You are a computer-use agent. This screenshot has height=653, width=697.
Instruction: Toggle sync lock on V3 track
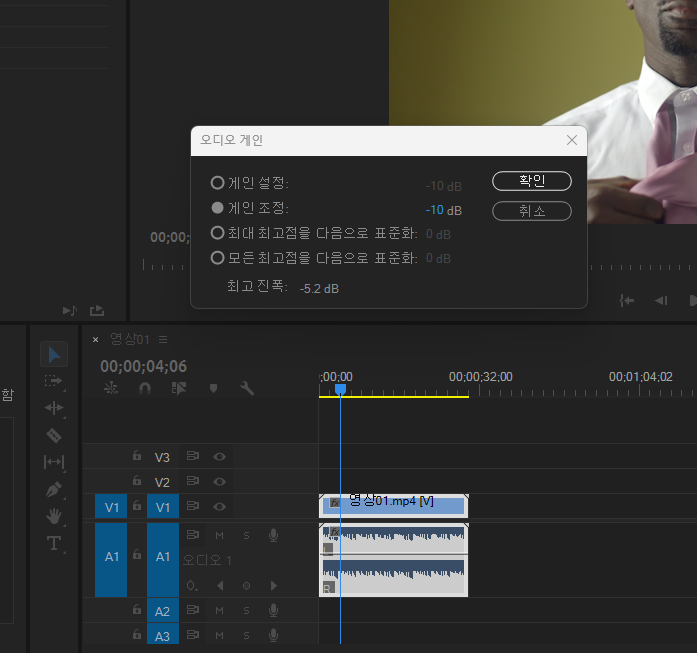pyautogui.click(x=192, y=456)
